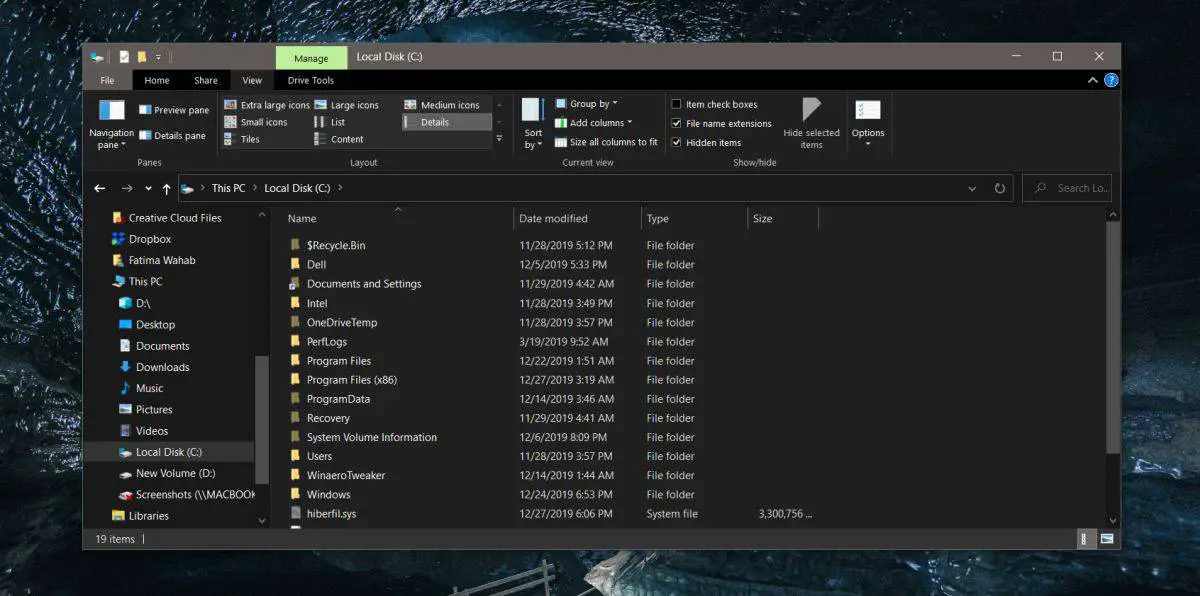Disable Hidden items checkbox

click(677, 142)
